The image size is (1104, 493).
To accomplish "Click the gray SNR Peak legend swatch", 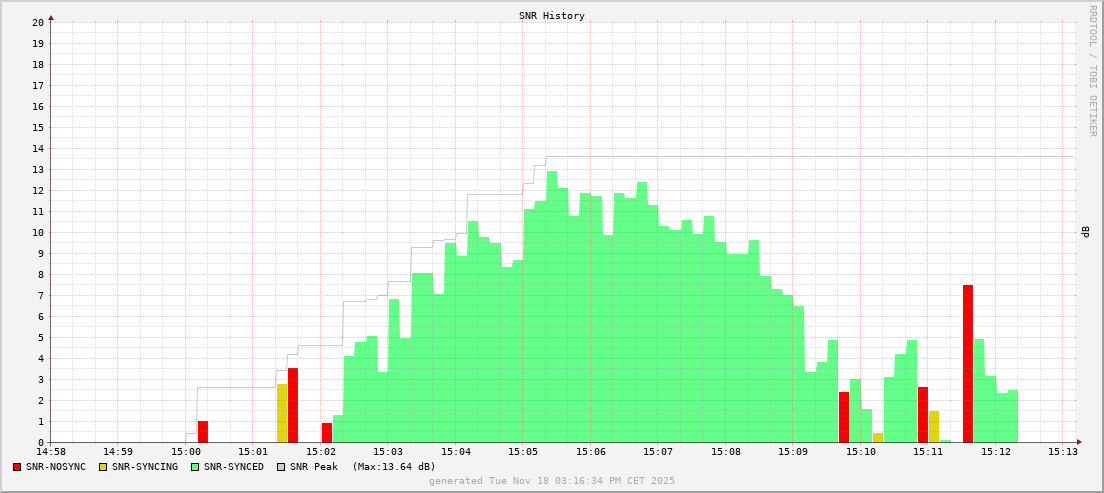I will pos(281,467).
